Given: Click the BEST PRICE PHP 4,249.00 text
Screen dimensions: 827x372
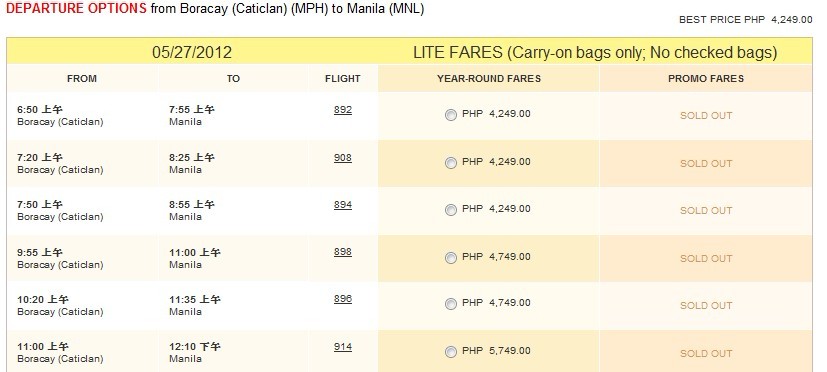Looking at the screenshot, I should click(746, 20).
